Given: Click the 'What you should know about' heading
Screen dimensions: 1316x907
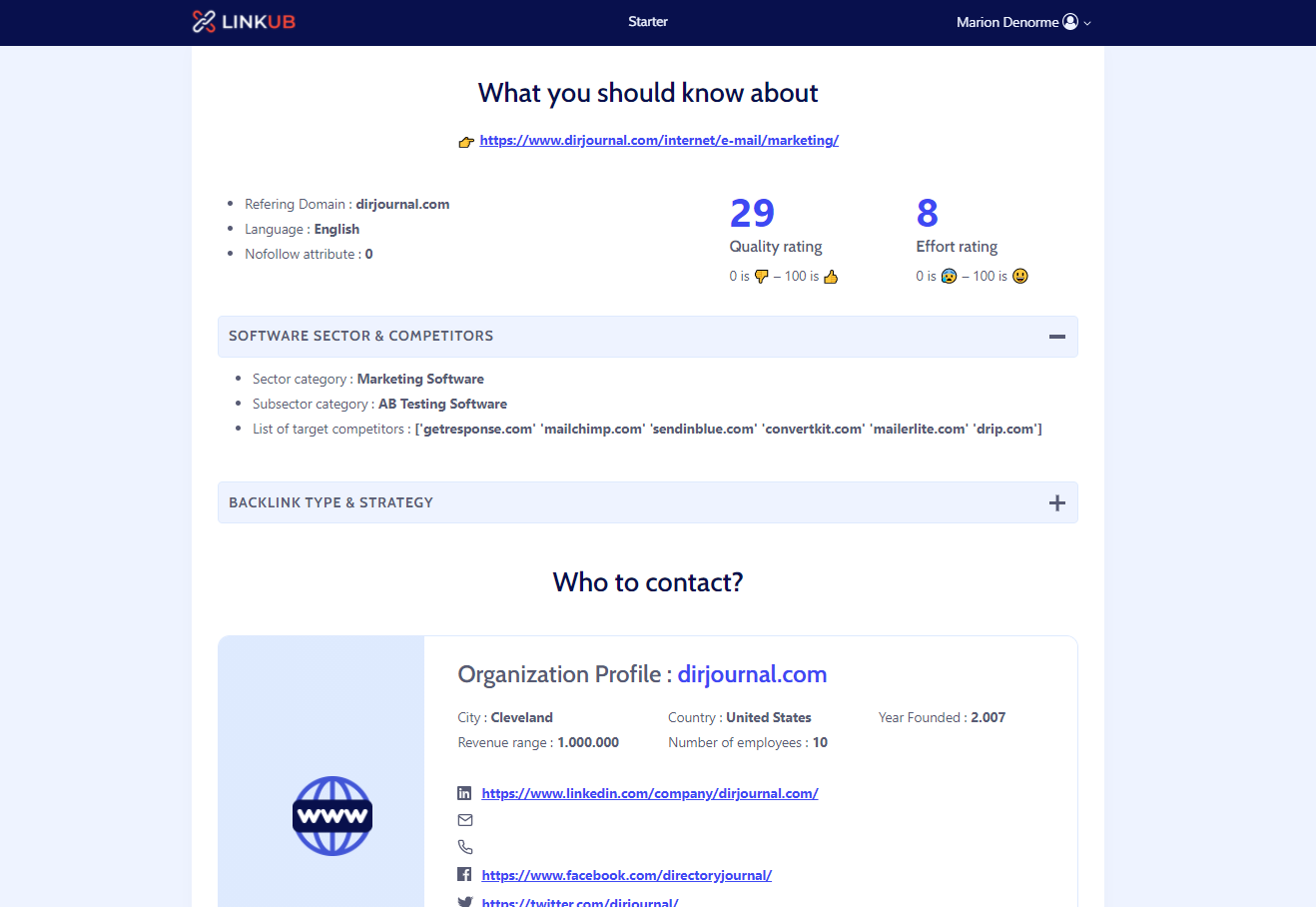Looking at the screenshot, I should tap(648, 93).
